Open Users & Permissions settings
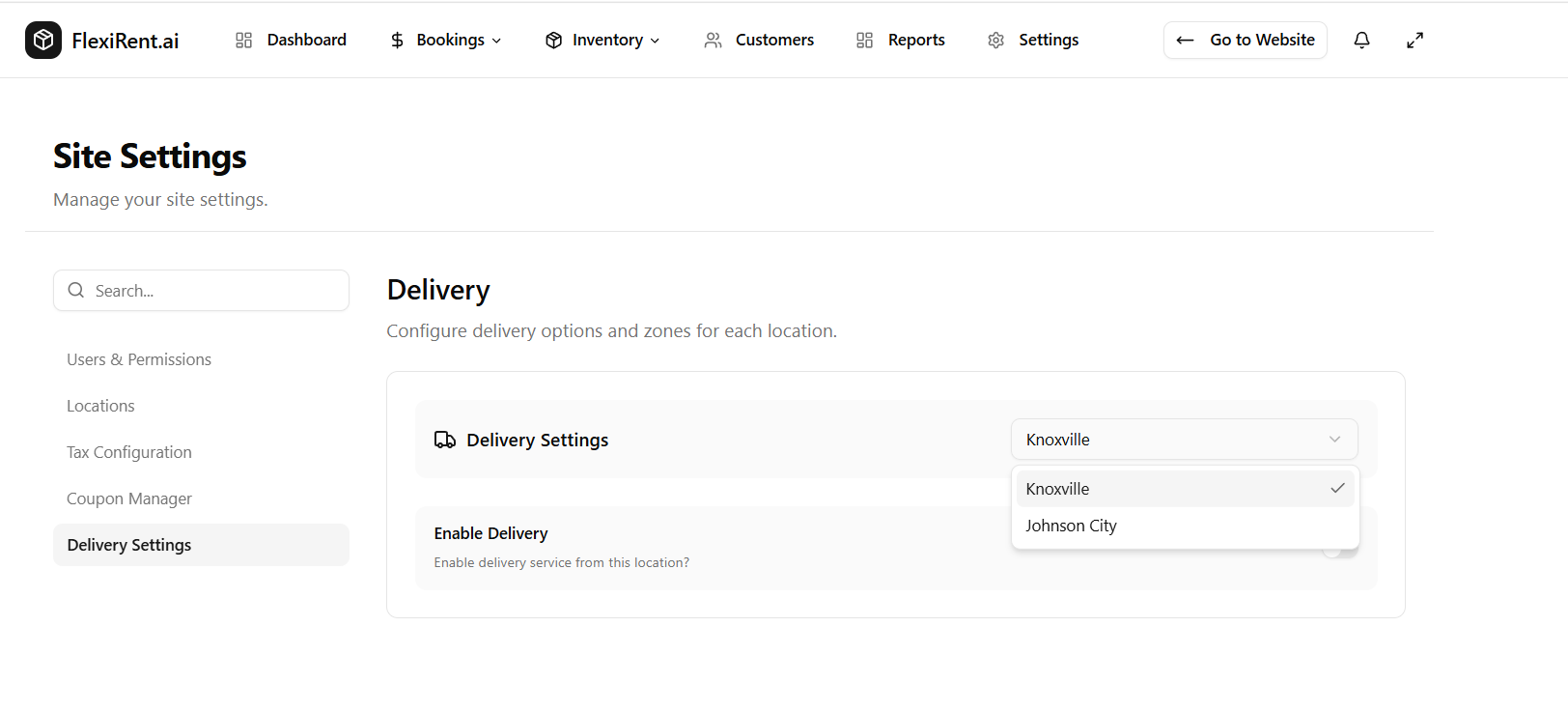This screenshot has height=712, width=1568. [201, 359]
